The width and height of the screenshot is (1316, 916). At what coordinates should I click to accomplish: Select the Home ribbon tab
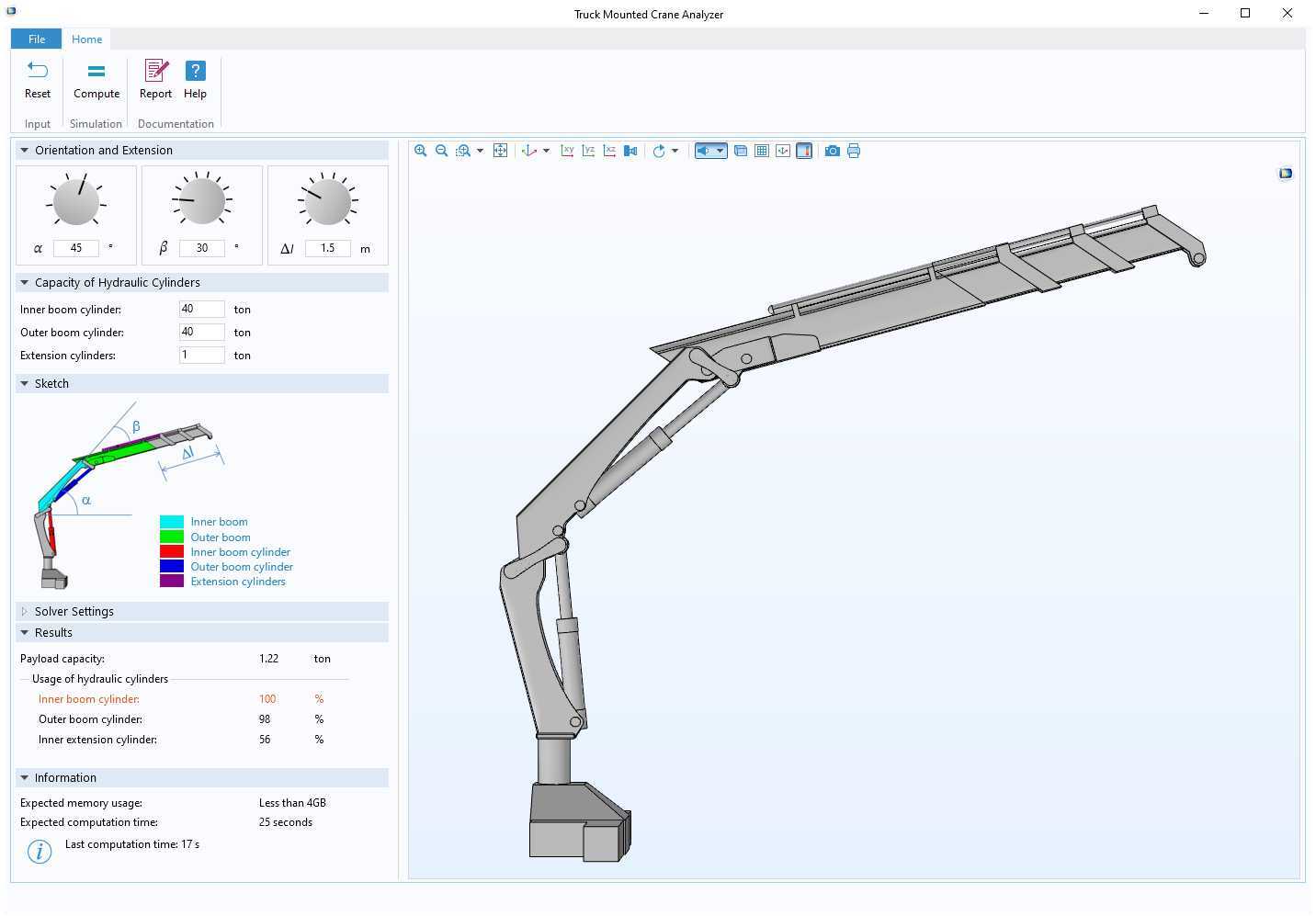86,39
